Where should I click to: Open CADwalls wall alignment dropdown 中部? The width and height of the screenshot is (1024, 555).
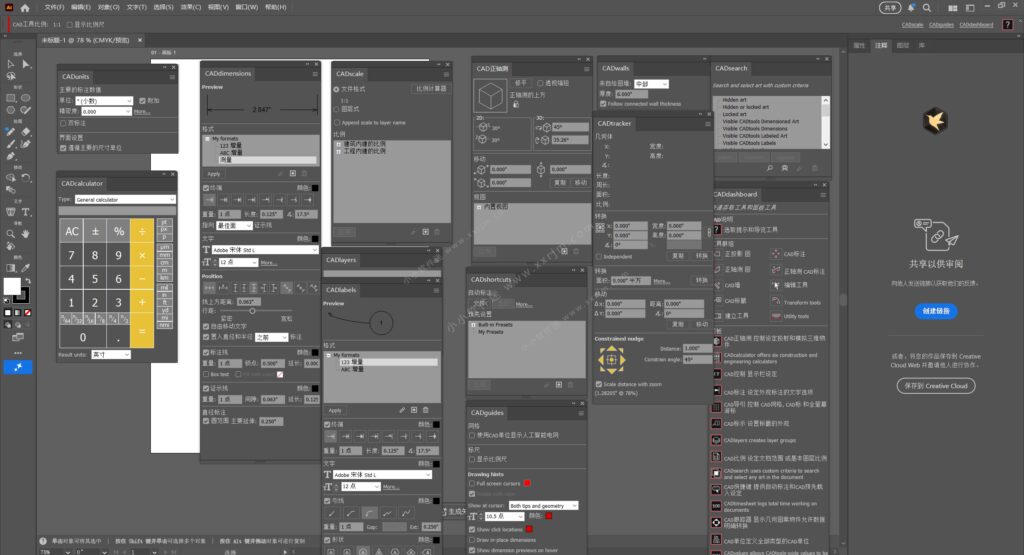click(x=651, y=84)
